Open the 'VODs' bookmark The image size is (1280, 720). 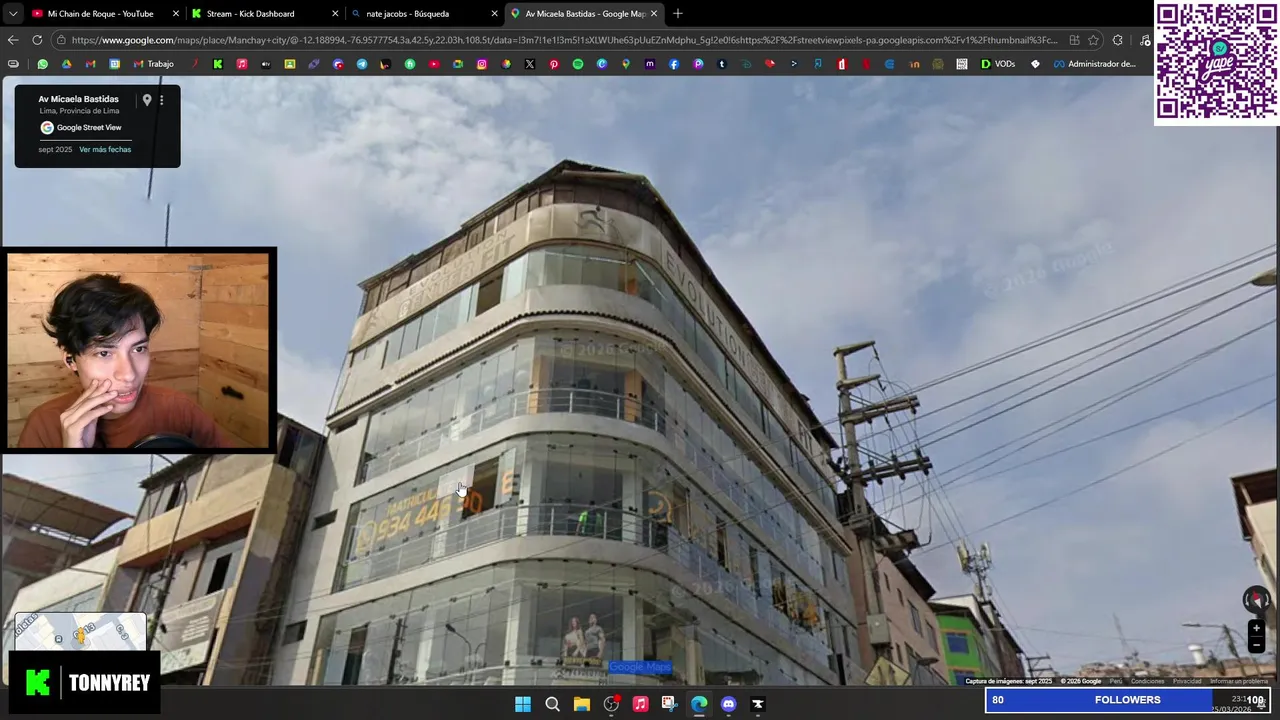pos(998,64)
